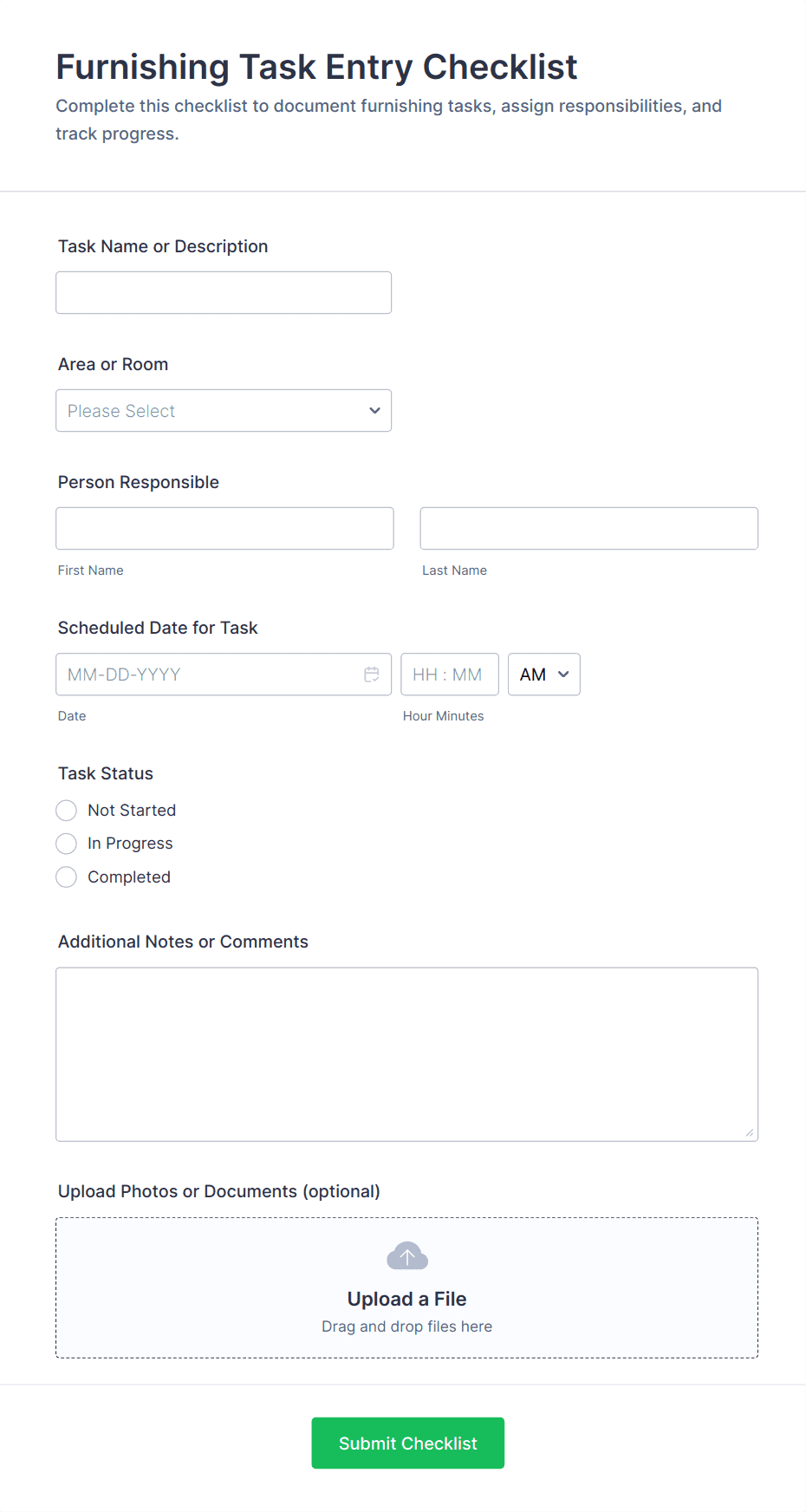
Task: Select the Not Started radio button
Action: (67, 811)
